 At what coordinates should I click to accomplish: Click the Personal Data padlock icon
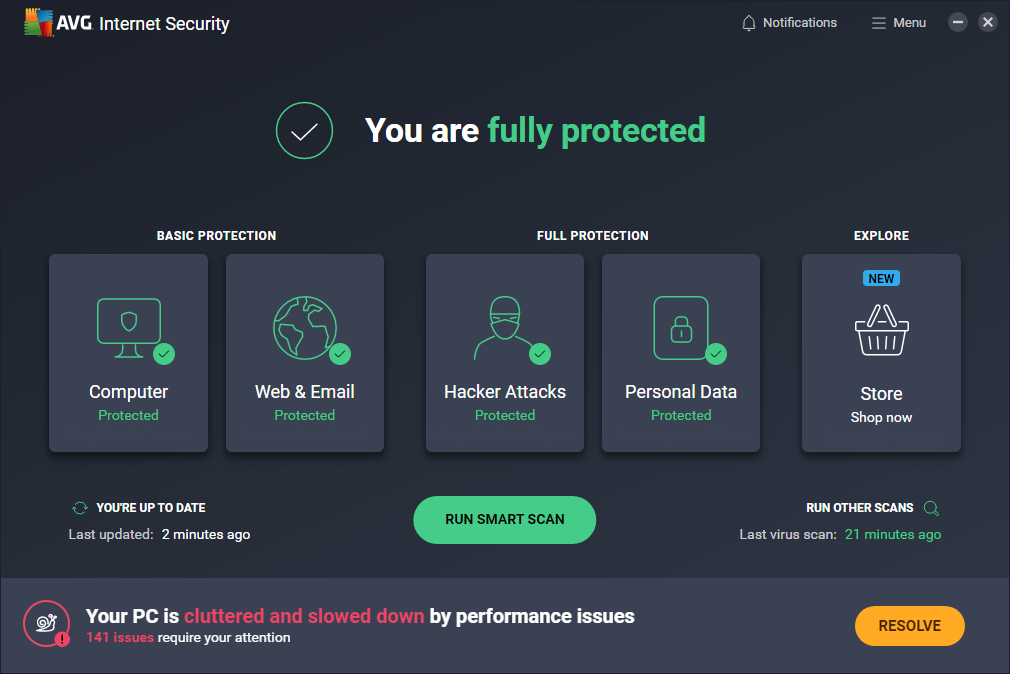click(x=680, y=325)
